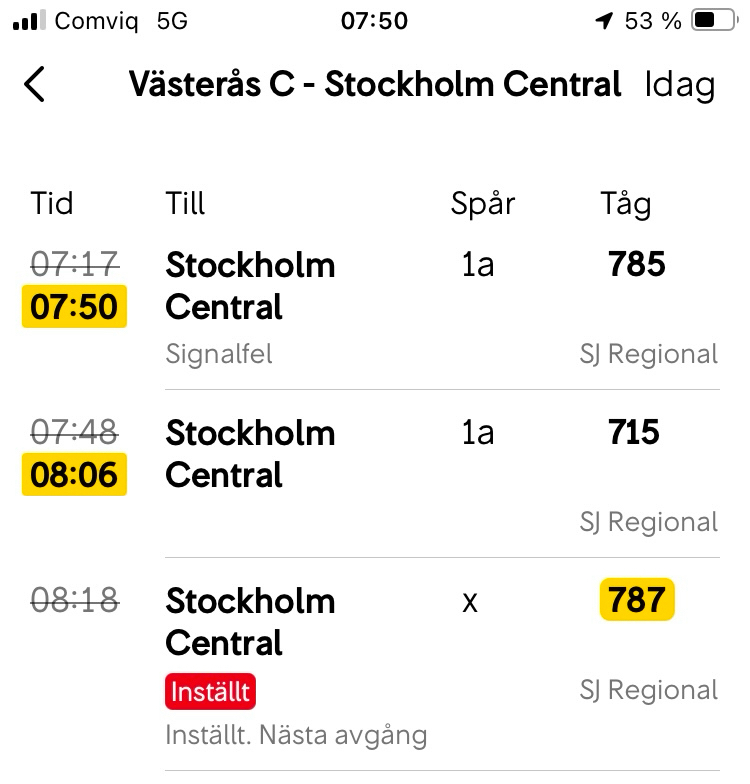Tap the highlighted train number 787

pyautogui.click(x=637, y=600)
